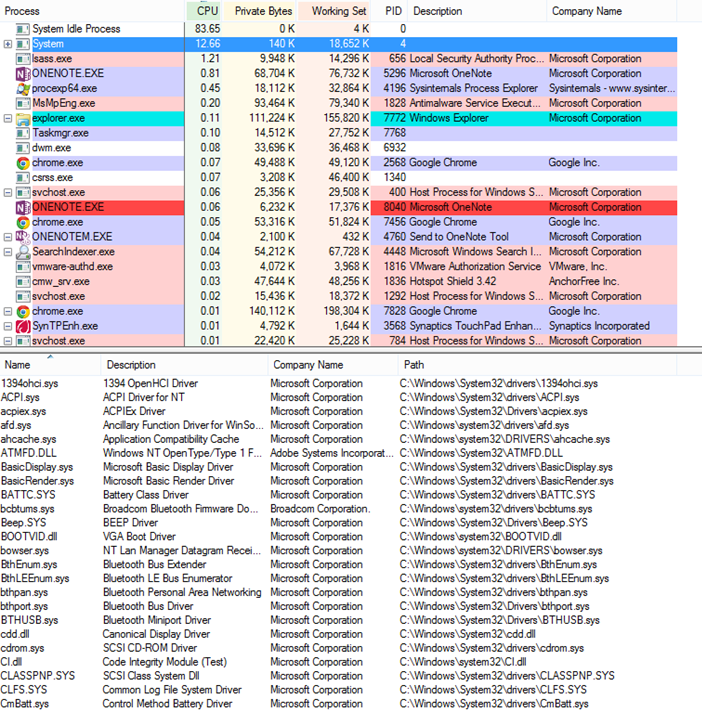Sort processes by upper Company Name header

pos(612,11)
